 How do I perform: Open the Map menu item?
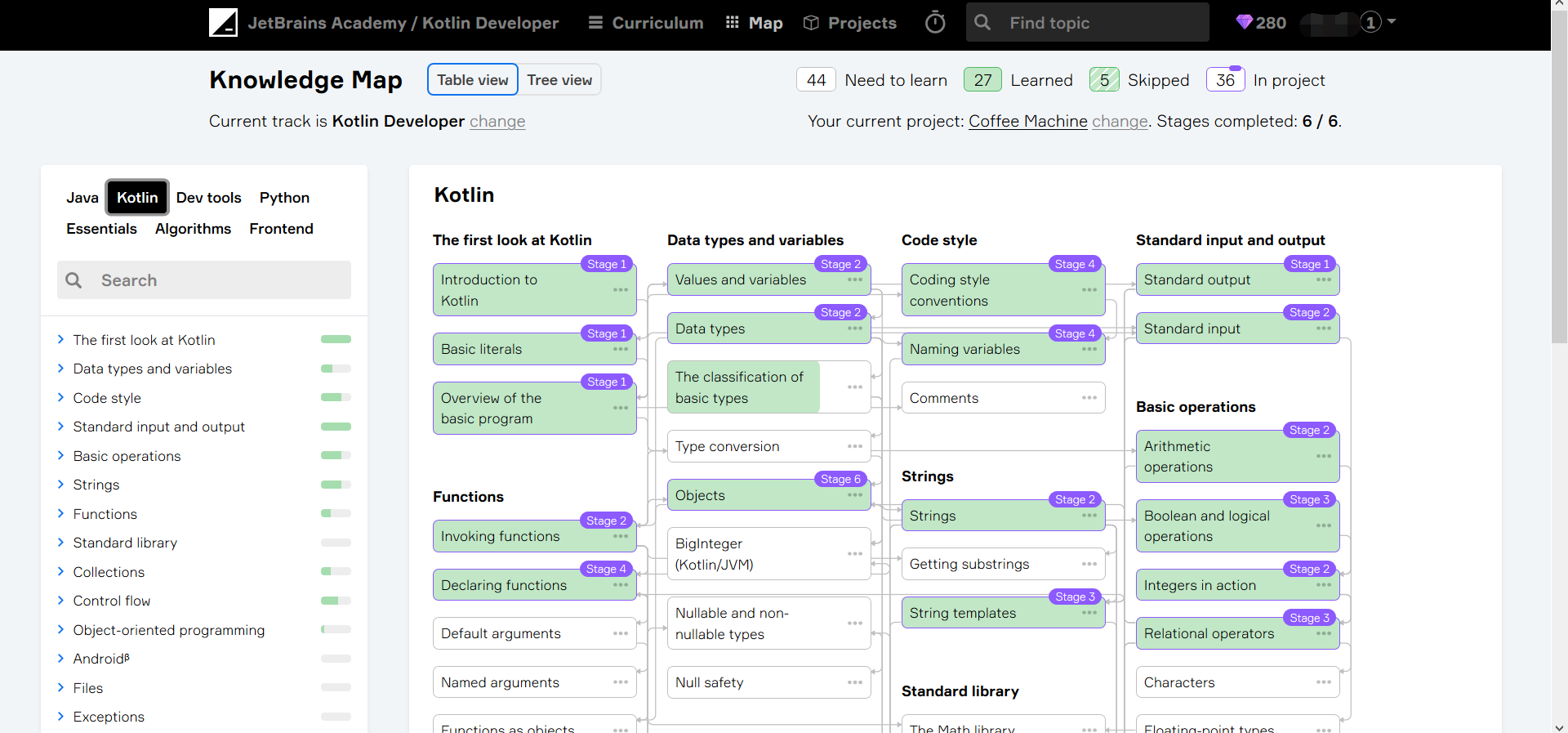pos(754,23)
